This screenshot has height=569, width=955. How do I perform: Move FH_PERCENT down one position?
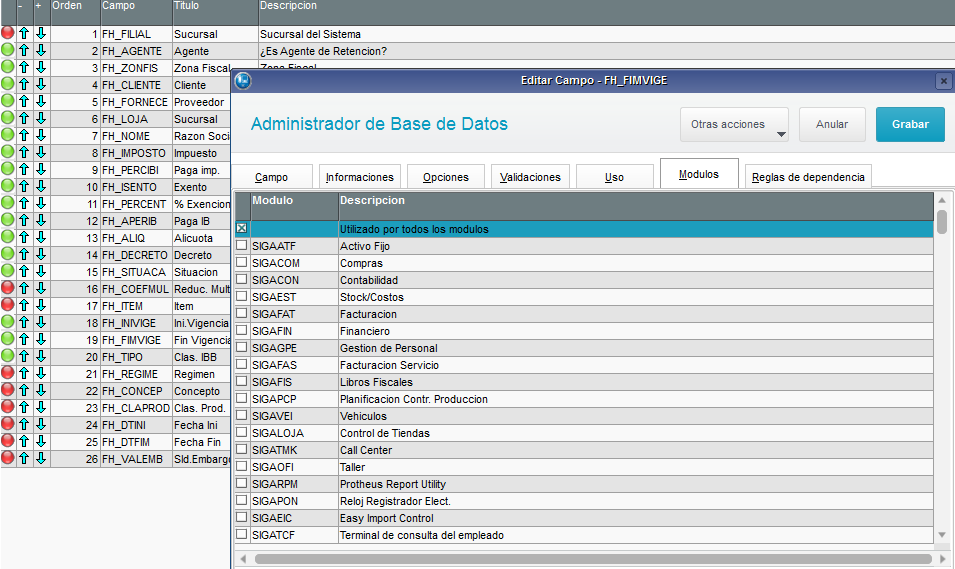pyautogui.click(x=41, y=203)
